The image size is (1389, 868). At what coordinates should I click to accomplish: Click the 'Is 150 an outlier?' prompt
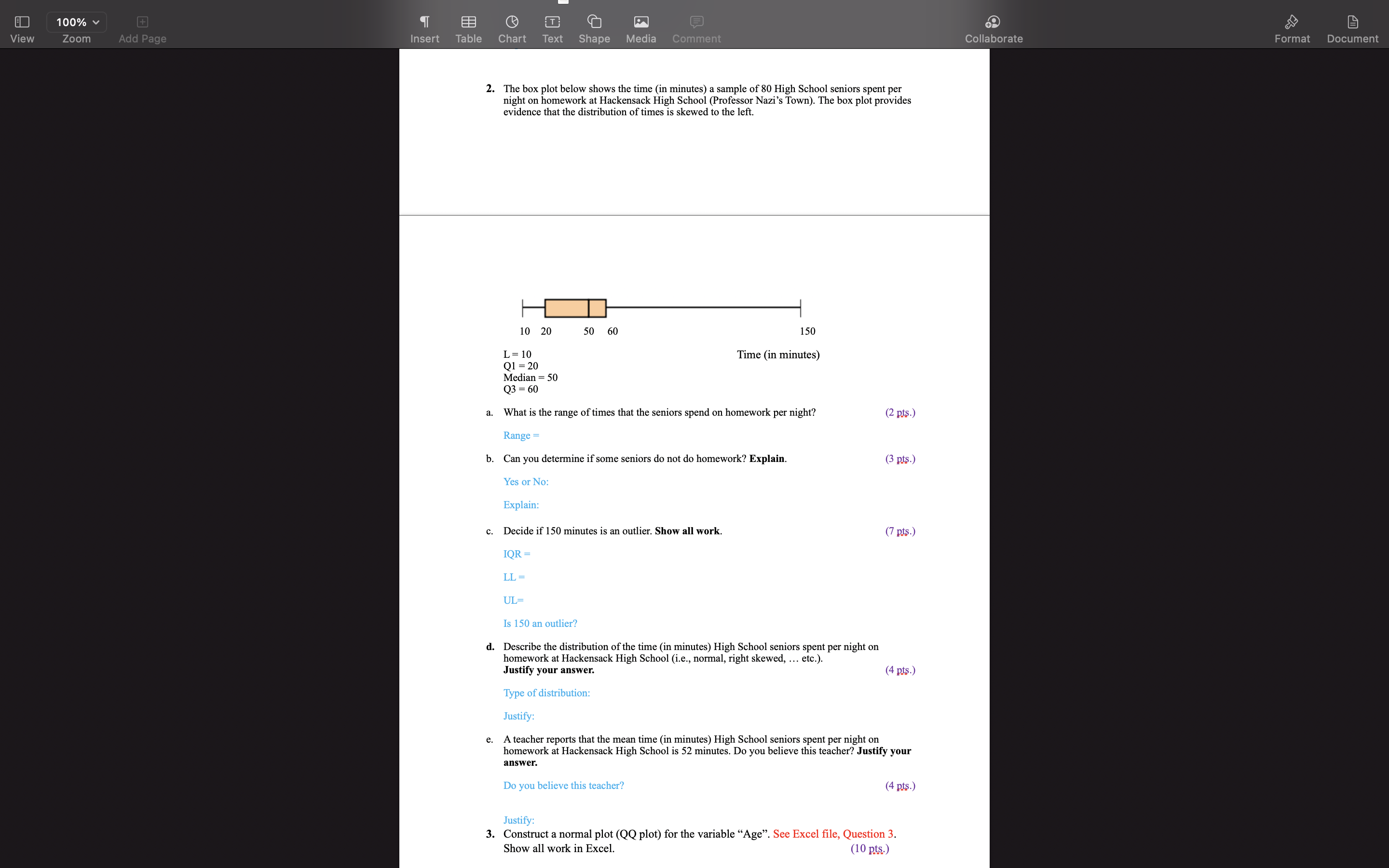(540, 623)
